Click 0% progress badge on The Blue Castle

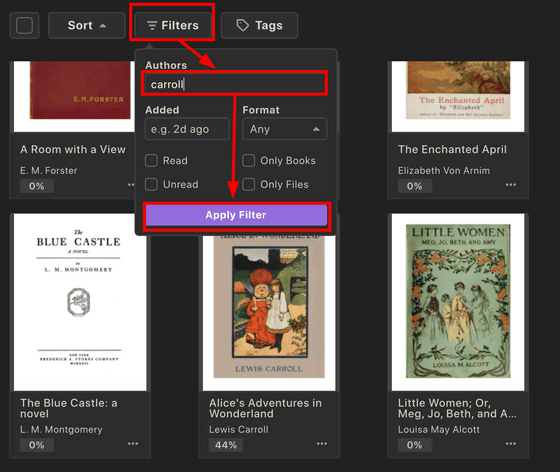36,445
